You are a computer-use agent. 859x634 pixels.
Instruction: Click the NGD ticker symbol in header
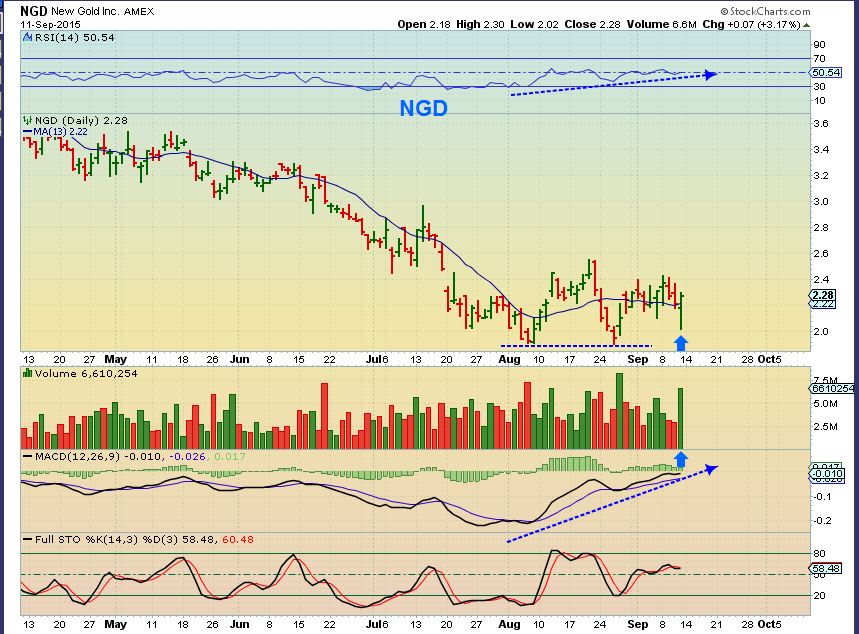pyautogui.click(x=34, y=11)
